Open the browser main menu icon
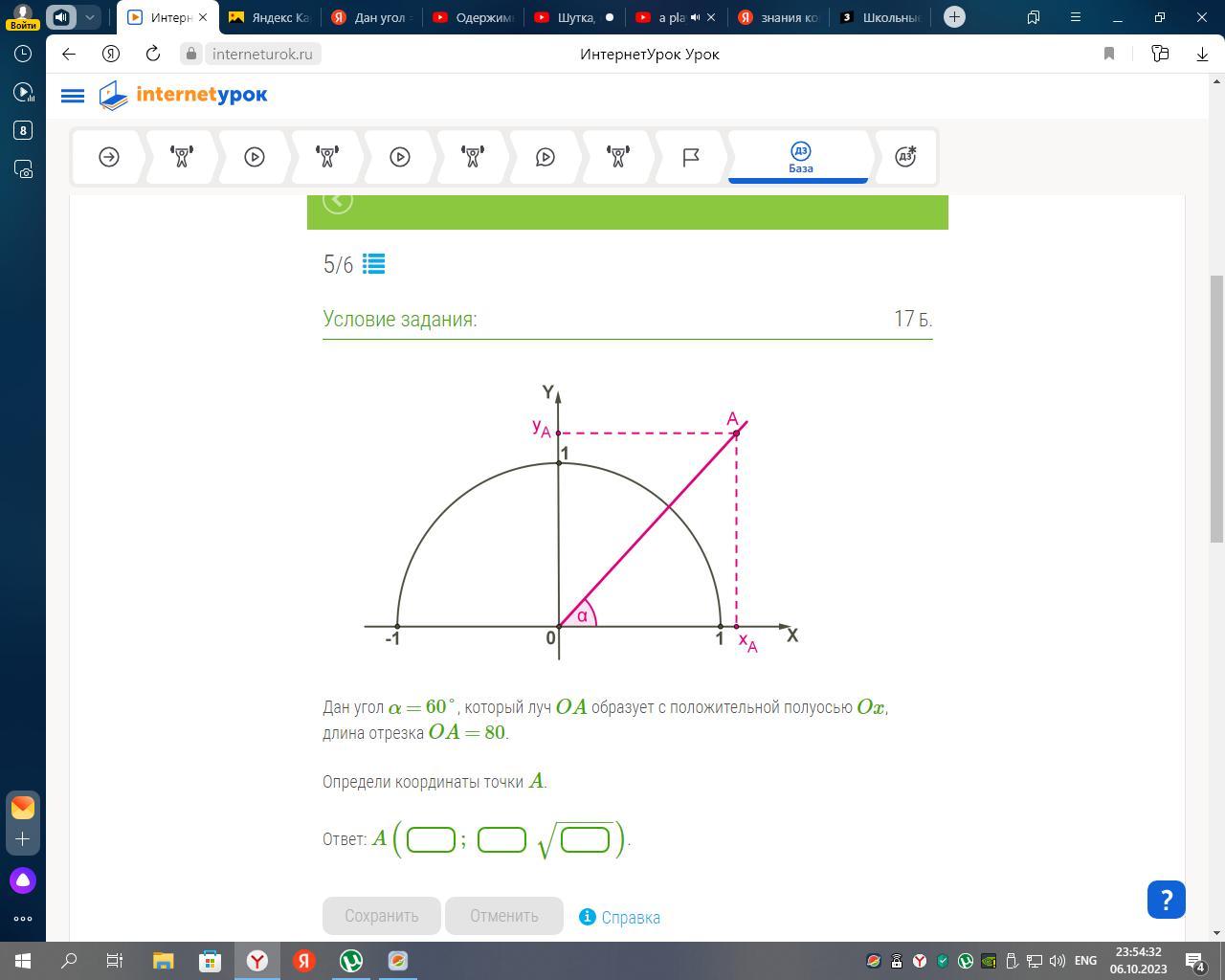Image resolution: width=1225 pixels, height=980 pixels. (1075, 17)
